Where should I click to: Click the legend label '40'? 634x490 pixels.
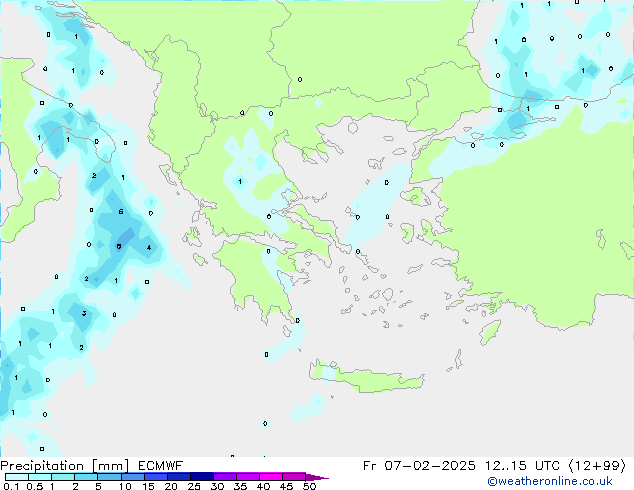point(263,486)
